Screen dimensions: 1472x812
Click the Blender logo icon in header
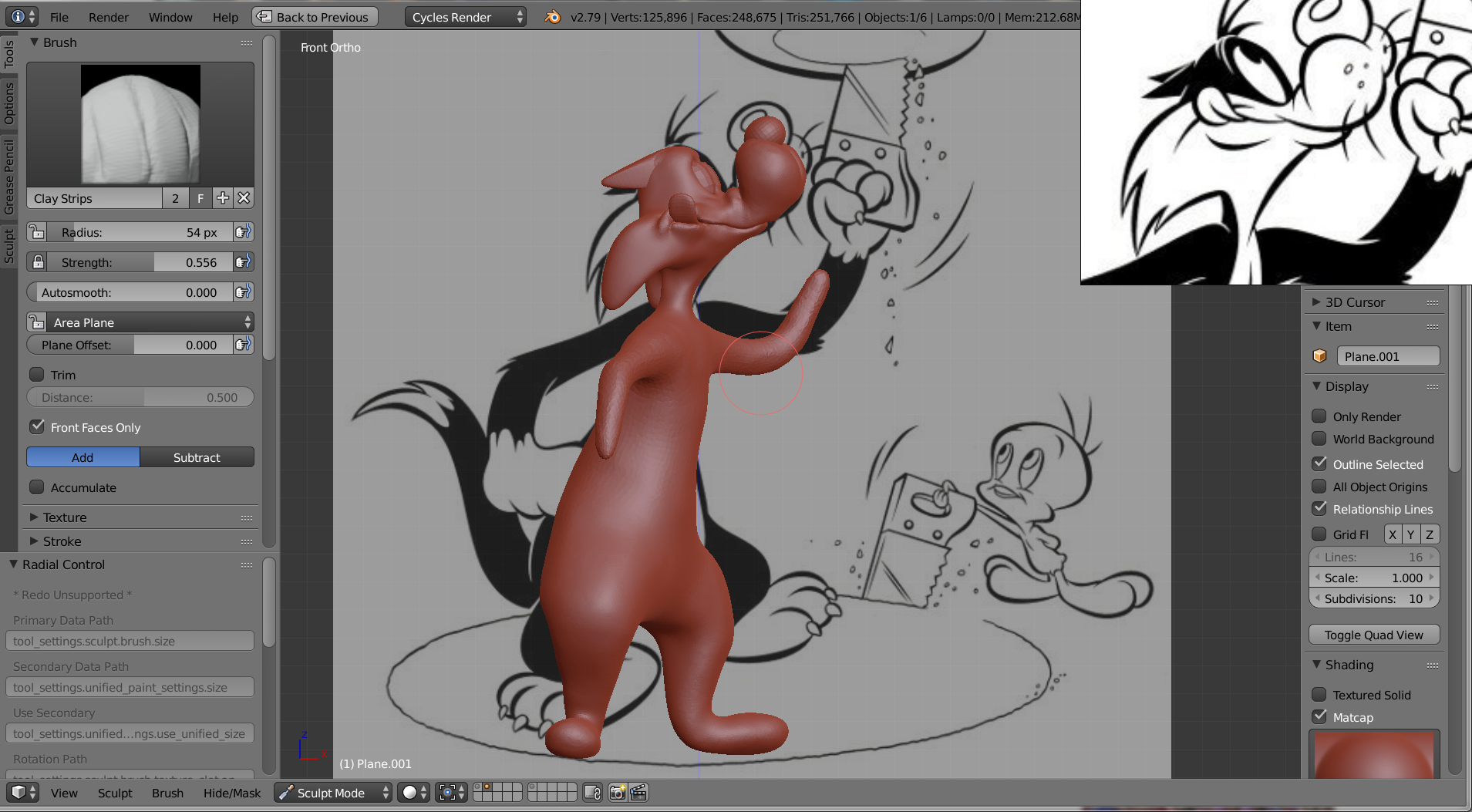tap(552, 17)
